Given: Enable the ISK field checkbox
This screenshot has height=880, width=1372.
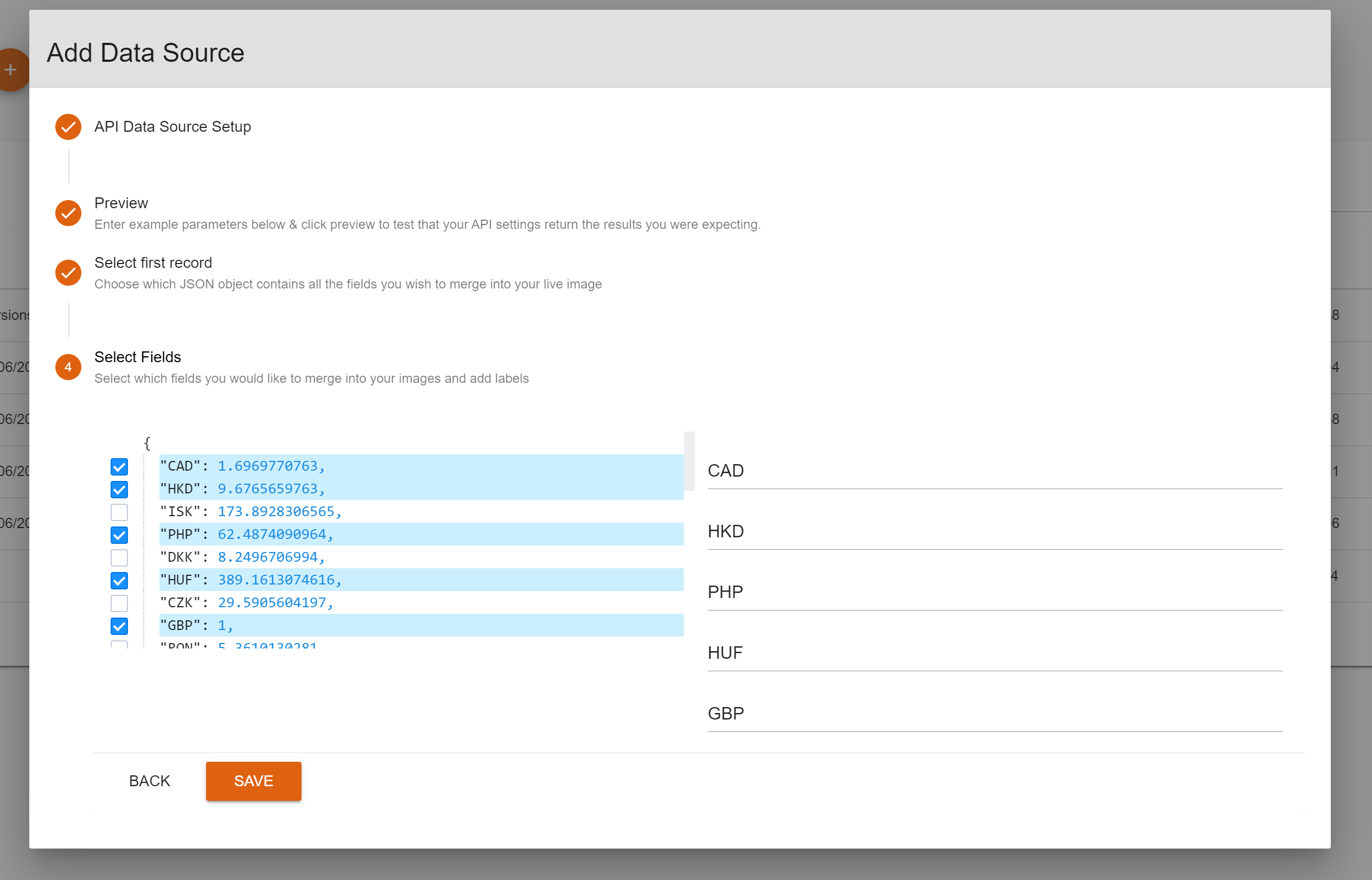Looking at the screenshot, I should click(x=119, y=512).
